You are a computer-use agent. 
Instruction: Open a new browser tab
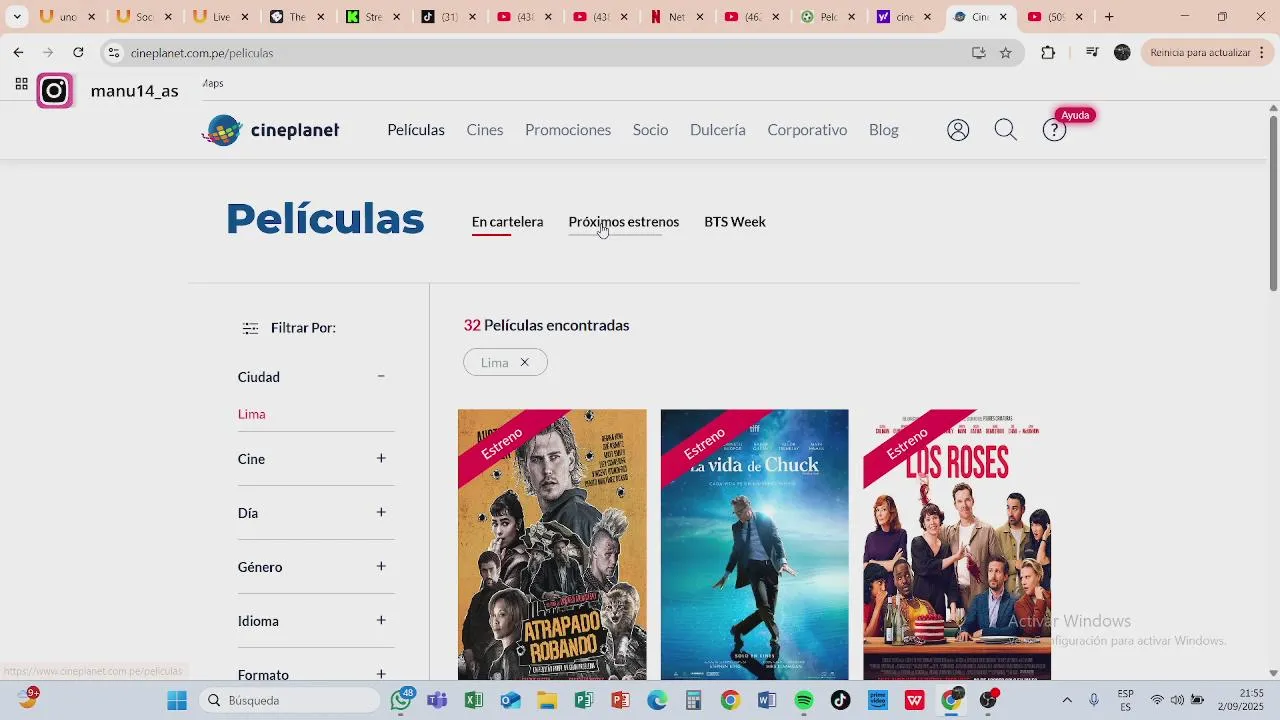[x=1108, y=17]
